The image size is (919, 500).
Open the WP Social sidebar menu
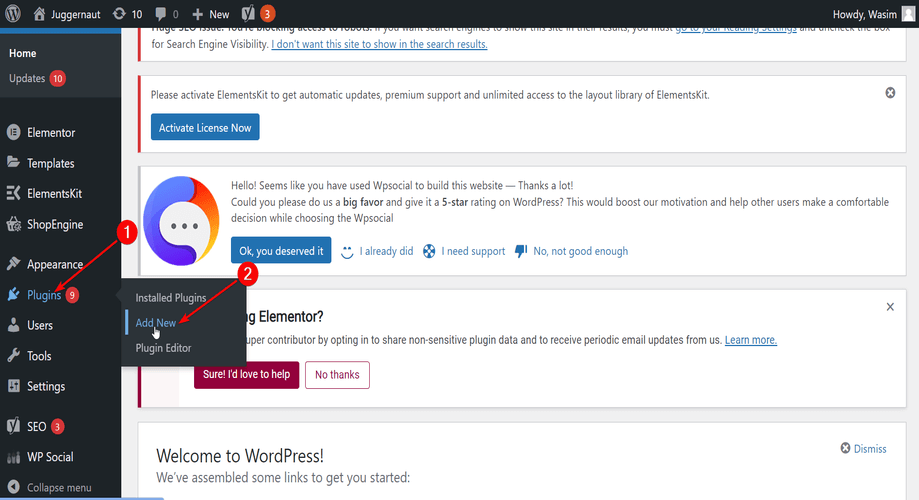(50, 457)
